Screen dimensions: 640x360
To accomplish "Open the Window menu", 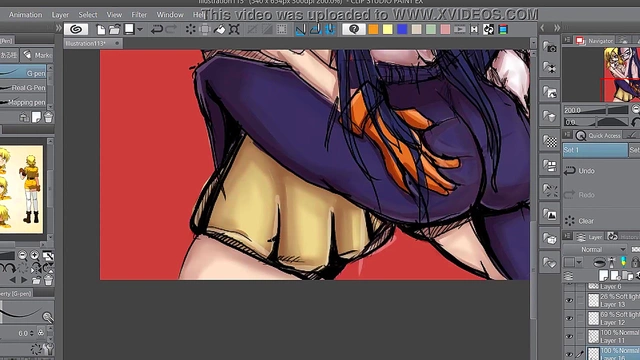I will coord(170,15).
